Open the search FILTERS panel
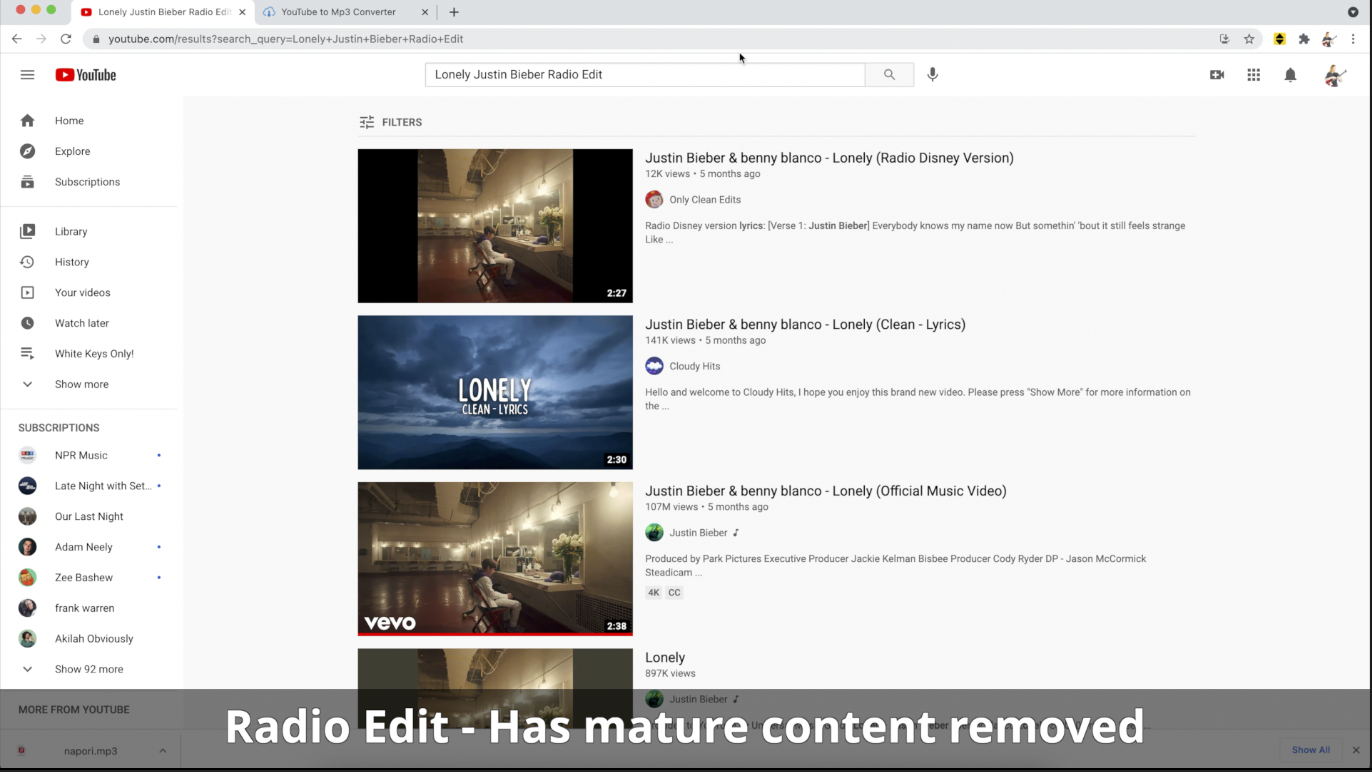1372x772 pixels. 390,121
